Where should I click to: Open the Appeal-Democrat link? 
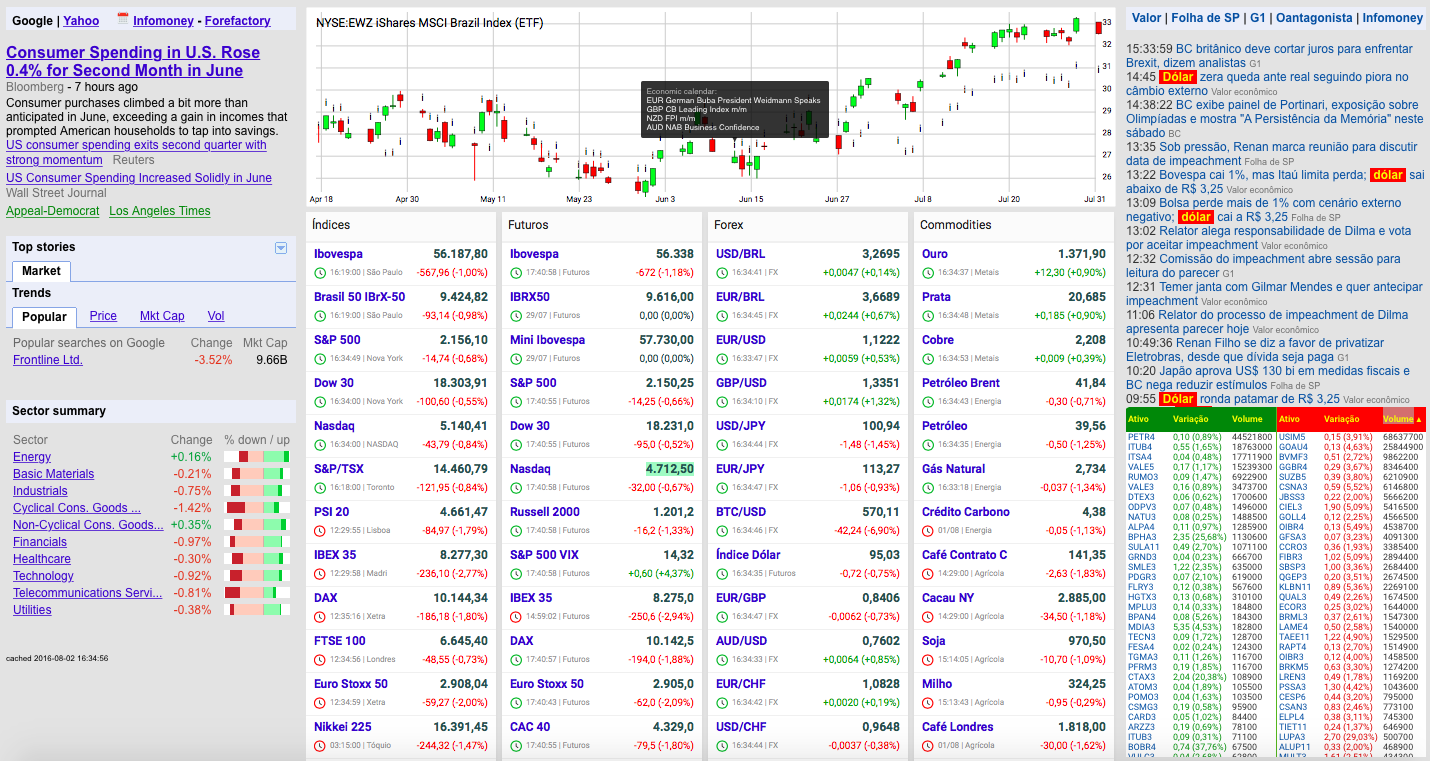[x=53, y=211]
